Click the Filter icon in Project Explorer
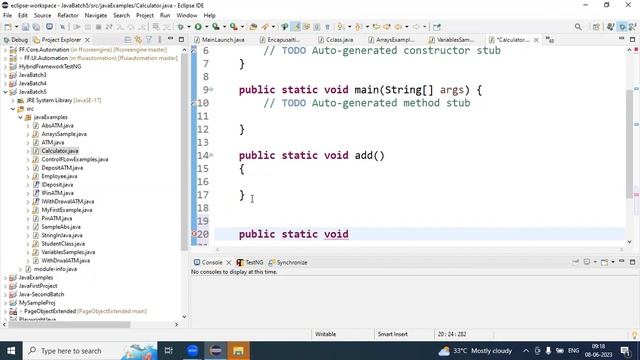Image resolution: width=640 pixels, height=360 pixels. click(149, 40)
